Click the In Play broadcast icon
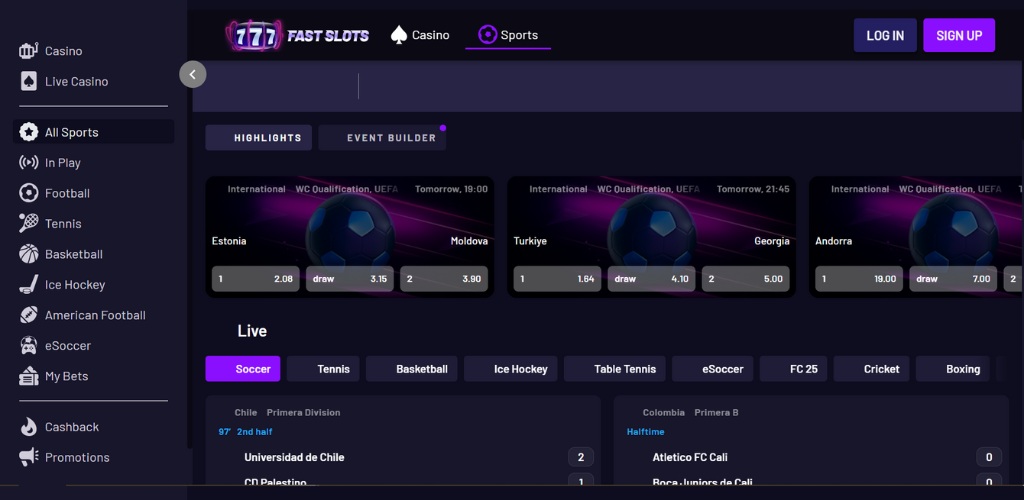This screenshot has height=500, width=1024. [28, 163]
